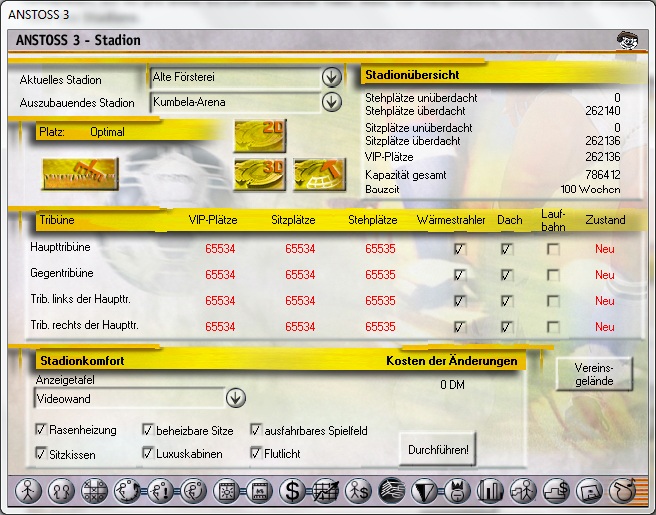Viewport: 656px width, 515px height.
Task: Open the 3D stadium view
Action: click(260, 174)
